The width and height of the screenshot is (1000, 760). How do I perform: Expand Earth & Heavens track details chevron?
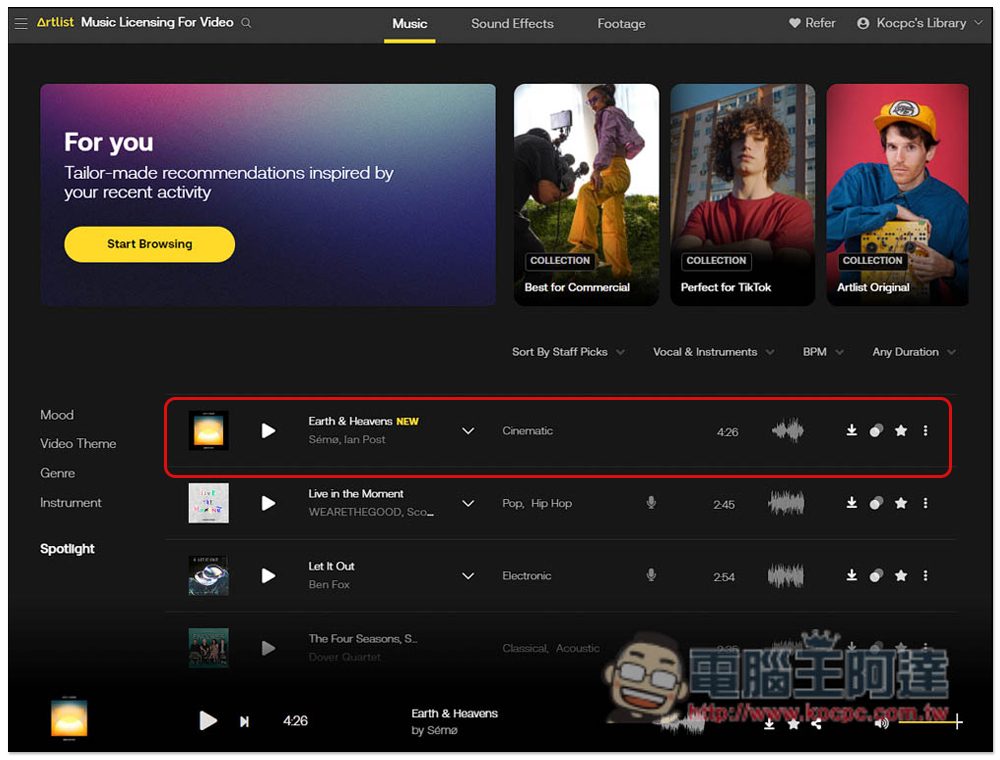click(468, 431)
